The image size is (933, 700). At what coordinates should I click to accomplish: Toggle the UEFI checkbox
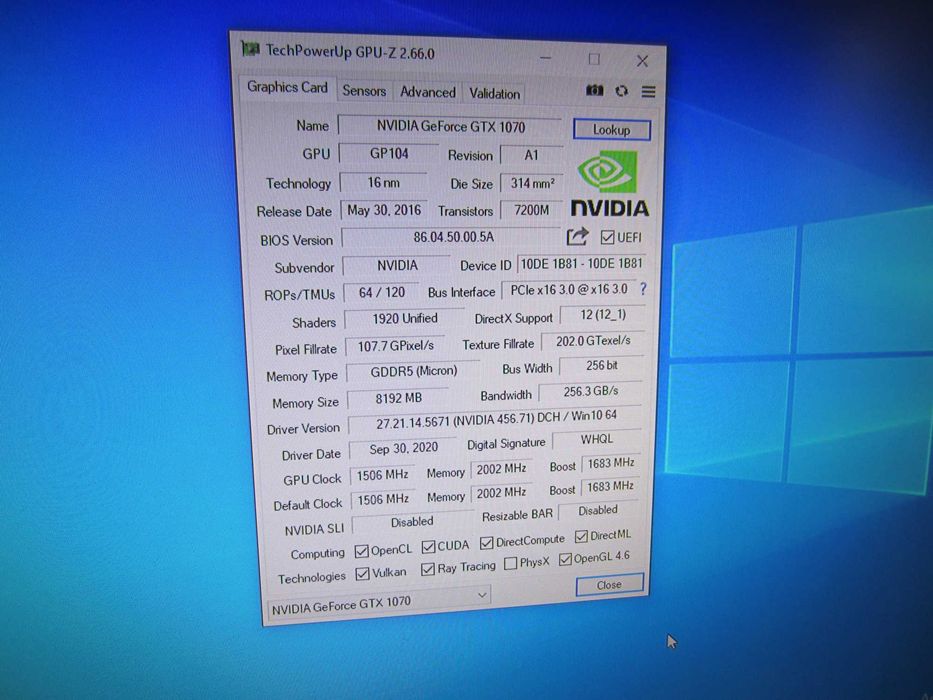tap(607, 238)
